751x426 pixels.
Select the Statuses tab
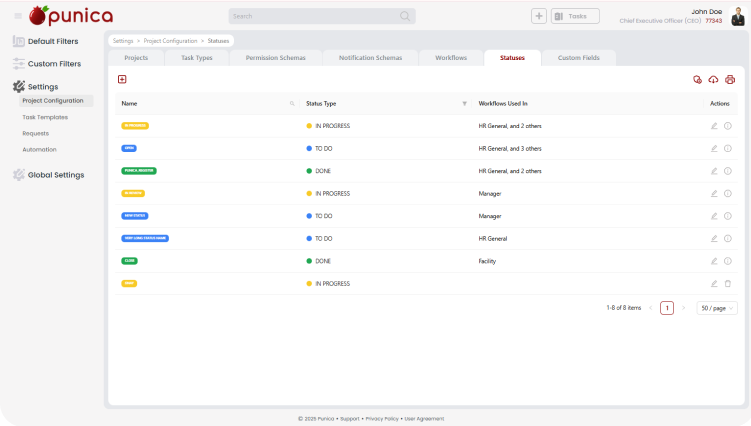pos(512,58)
